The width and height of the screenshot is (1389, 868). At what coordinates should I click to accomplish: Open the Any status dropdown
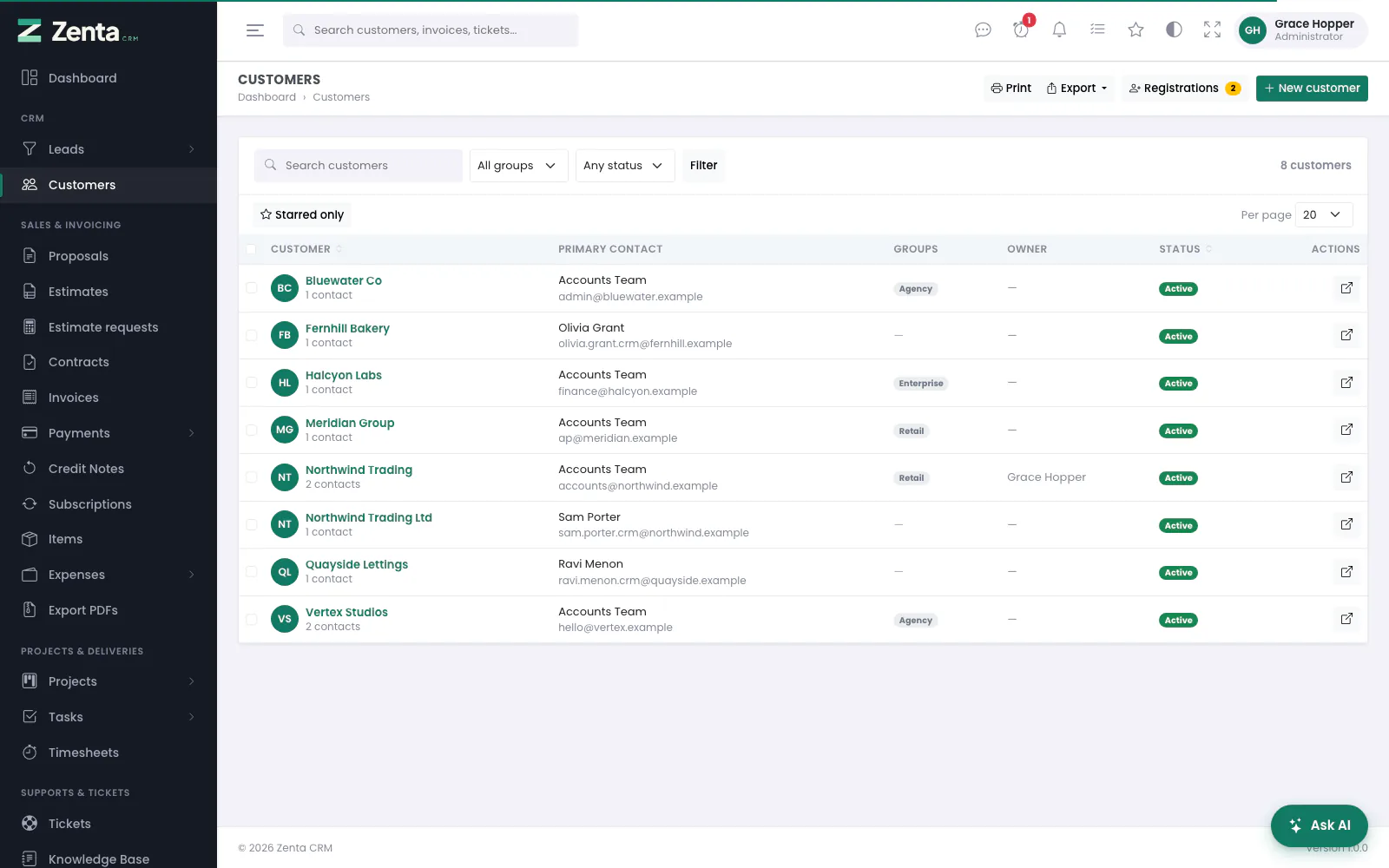tap(625, 166)
